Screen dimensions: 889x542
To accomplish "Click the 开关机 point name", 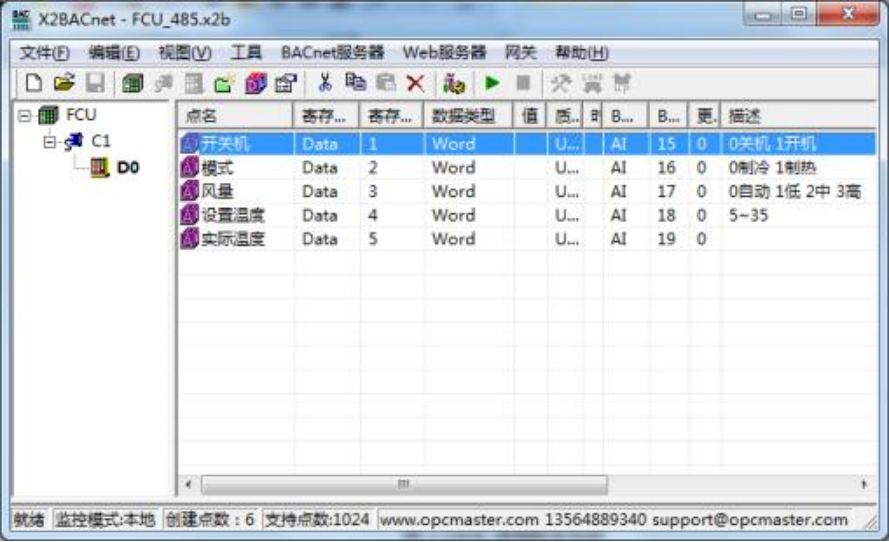I will pyautogui.click(x=225, y=143).
